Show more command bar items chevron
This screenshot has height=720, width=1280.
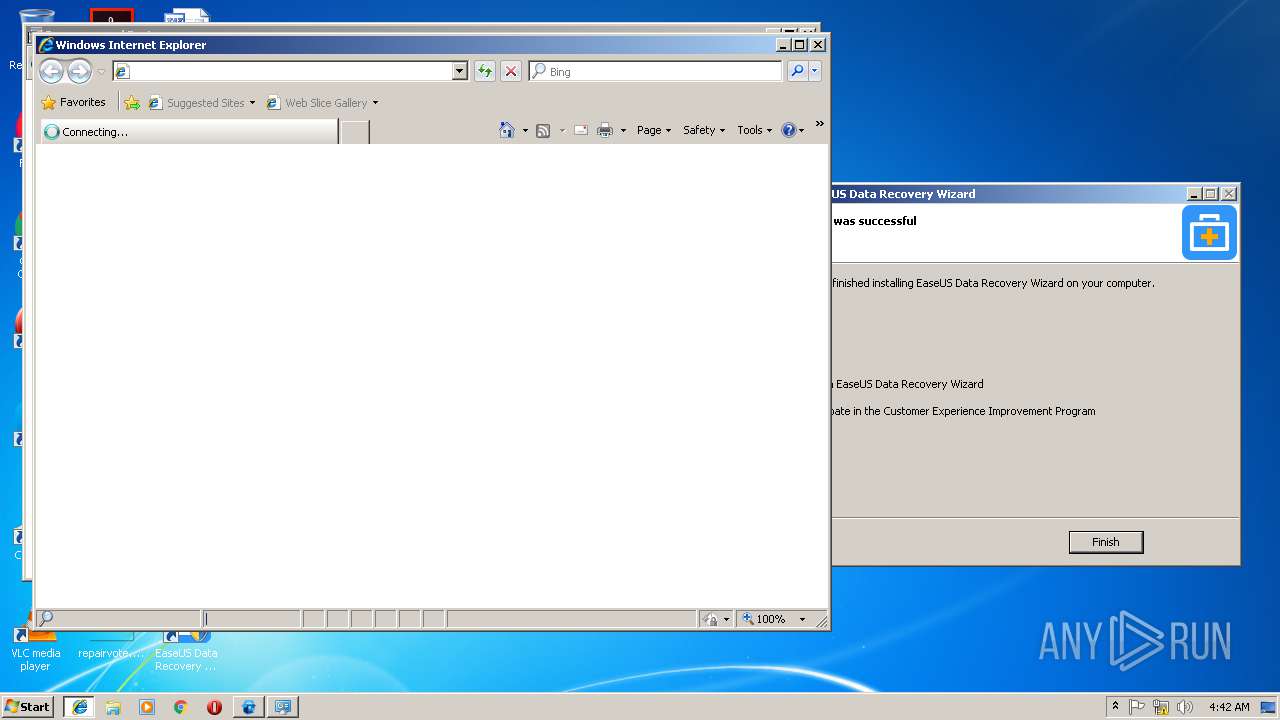(819, 124)
